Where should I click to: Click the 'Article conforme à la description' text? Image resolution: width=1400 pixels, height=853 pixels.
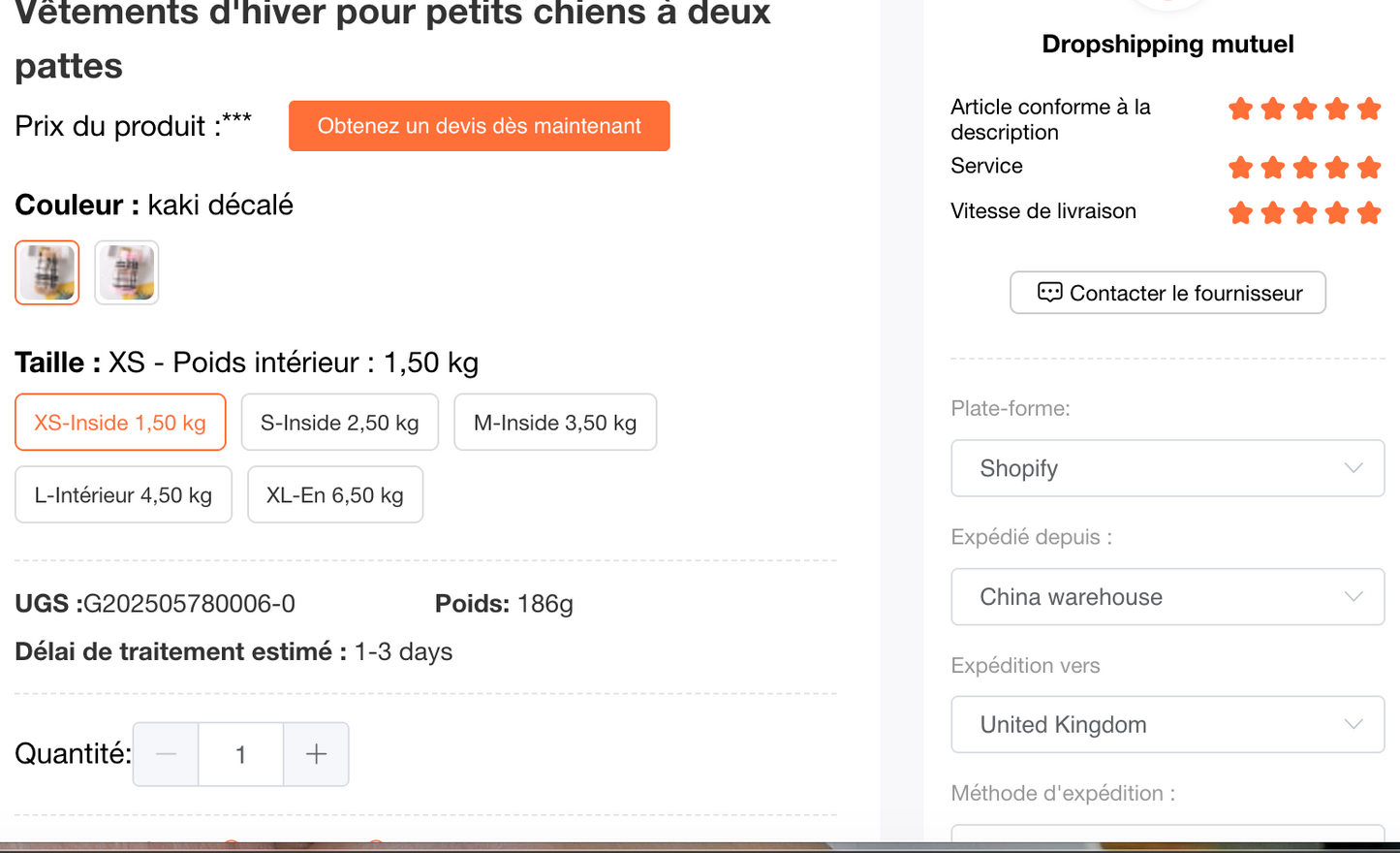point(1050,119)
